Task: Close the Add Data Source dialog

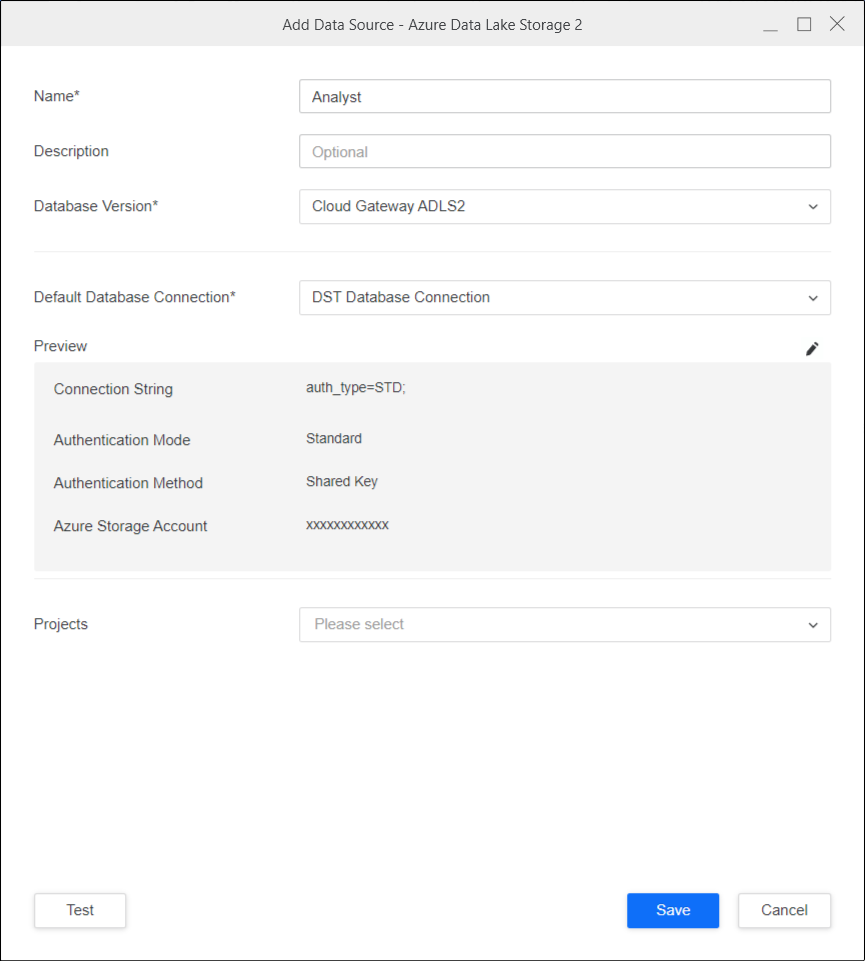Action: [x=837, y=25]
